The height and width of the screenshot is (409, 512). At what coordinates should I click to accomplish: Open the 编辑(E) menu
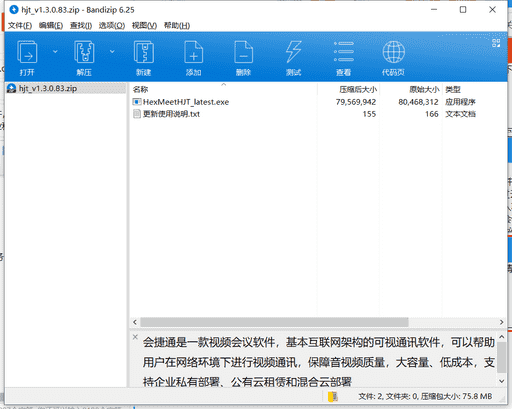(51, 26)
